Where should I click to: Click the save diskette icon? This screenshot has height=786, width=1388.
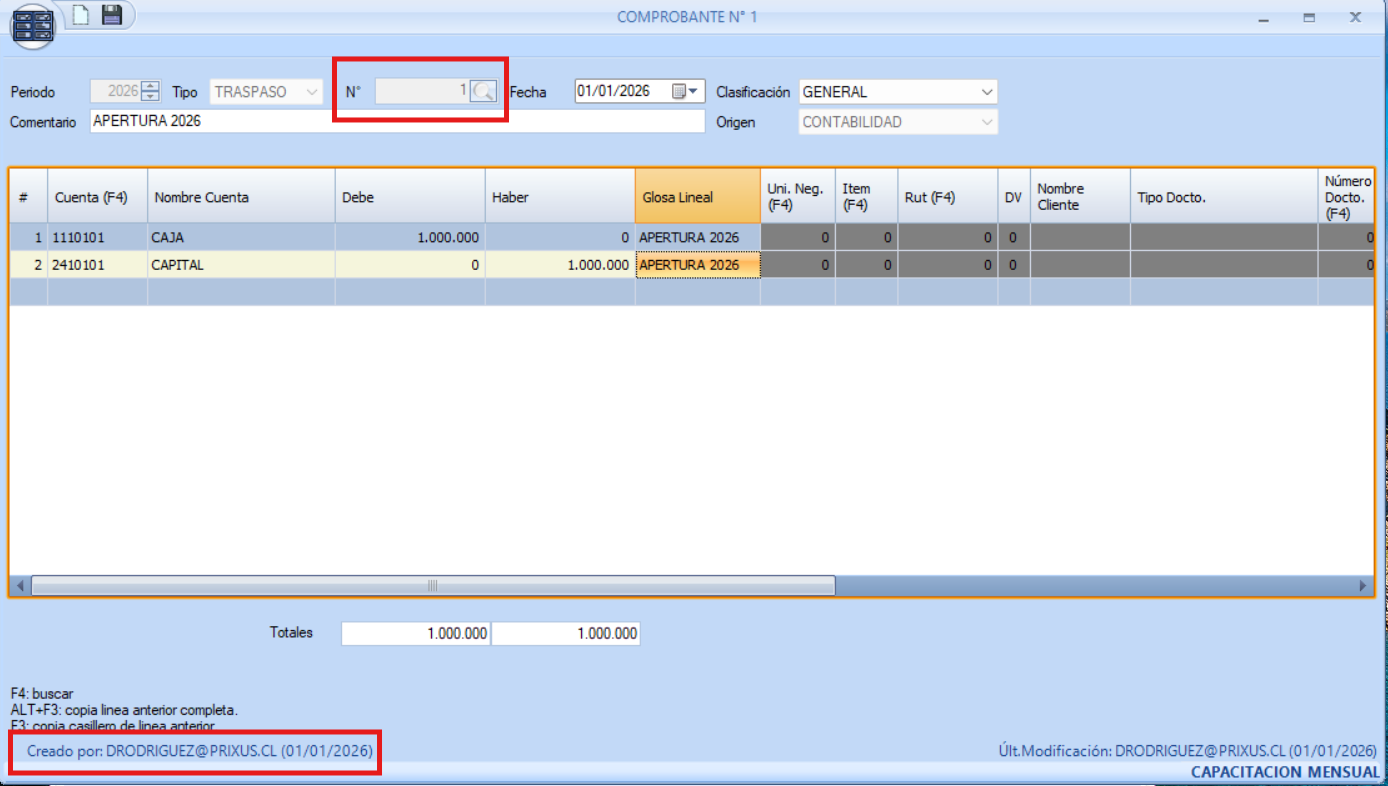coord(111,15)
